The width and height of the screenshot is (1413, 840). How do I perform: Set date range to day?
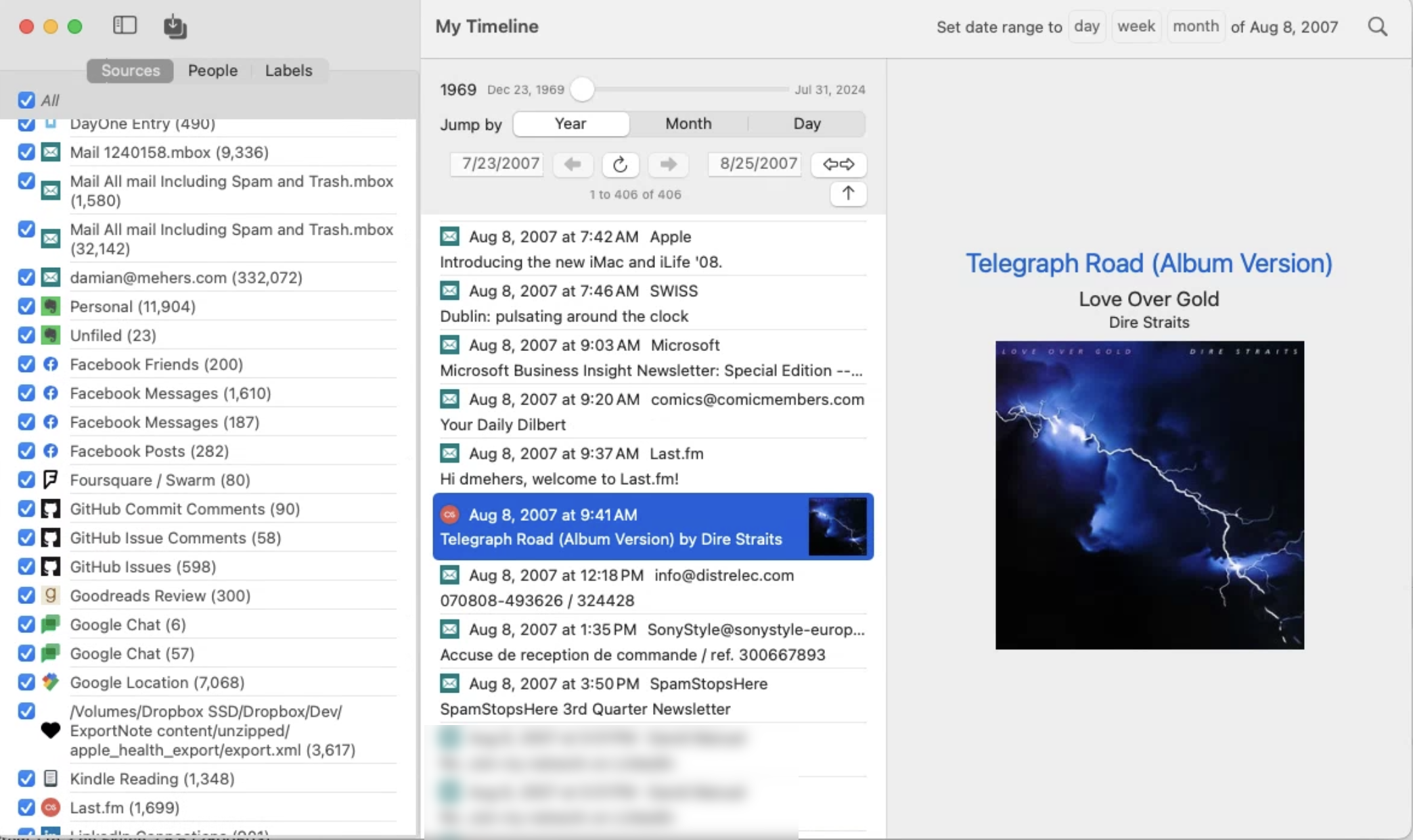[x=1087, y=26]
